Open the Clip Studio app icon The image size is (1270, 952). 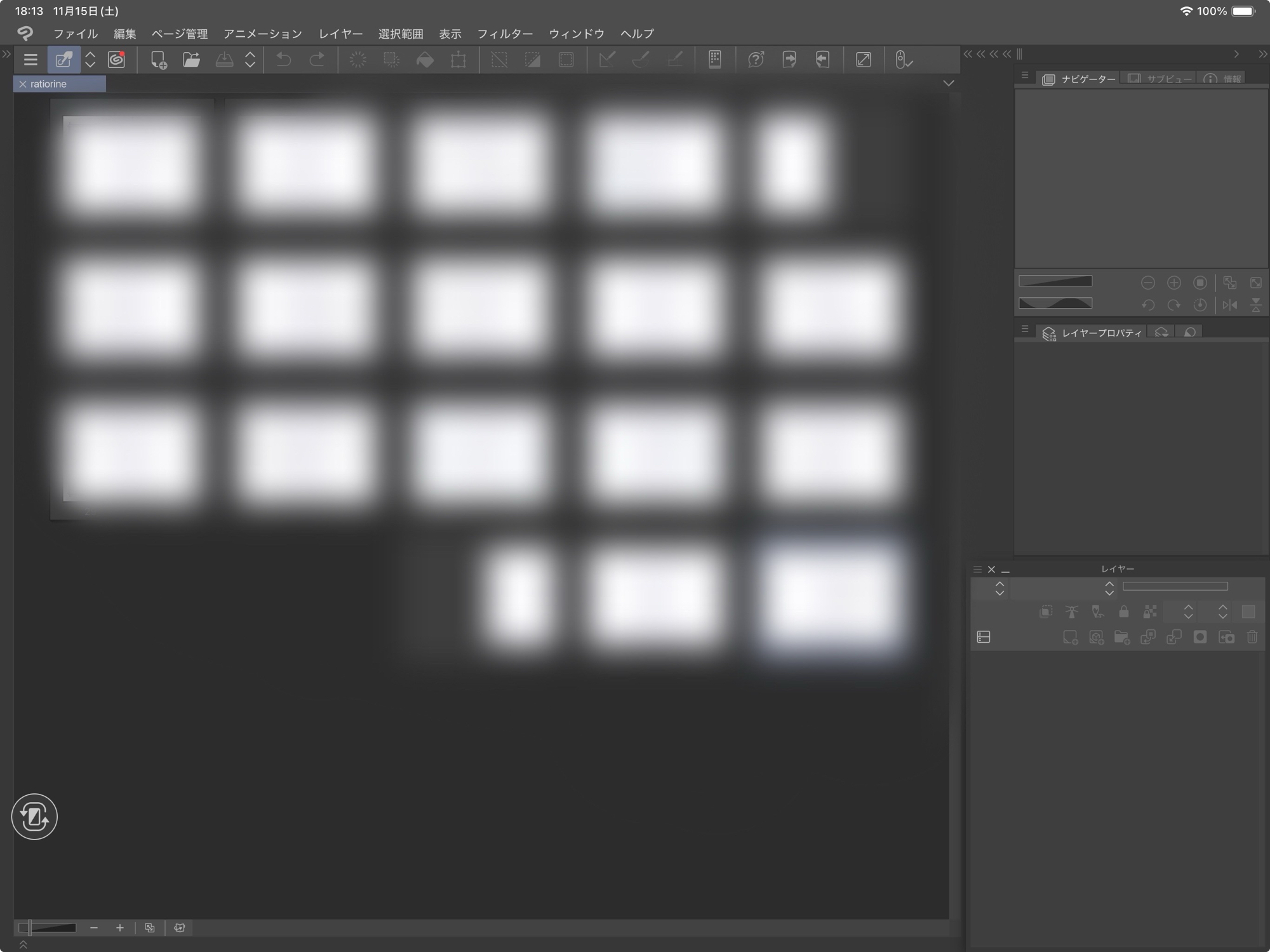point(116,60)
